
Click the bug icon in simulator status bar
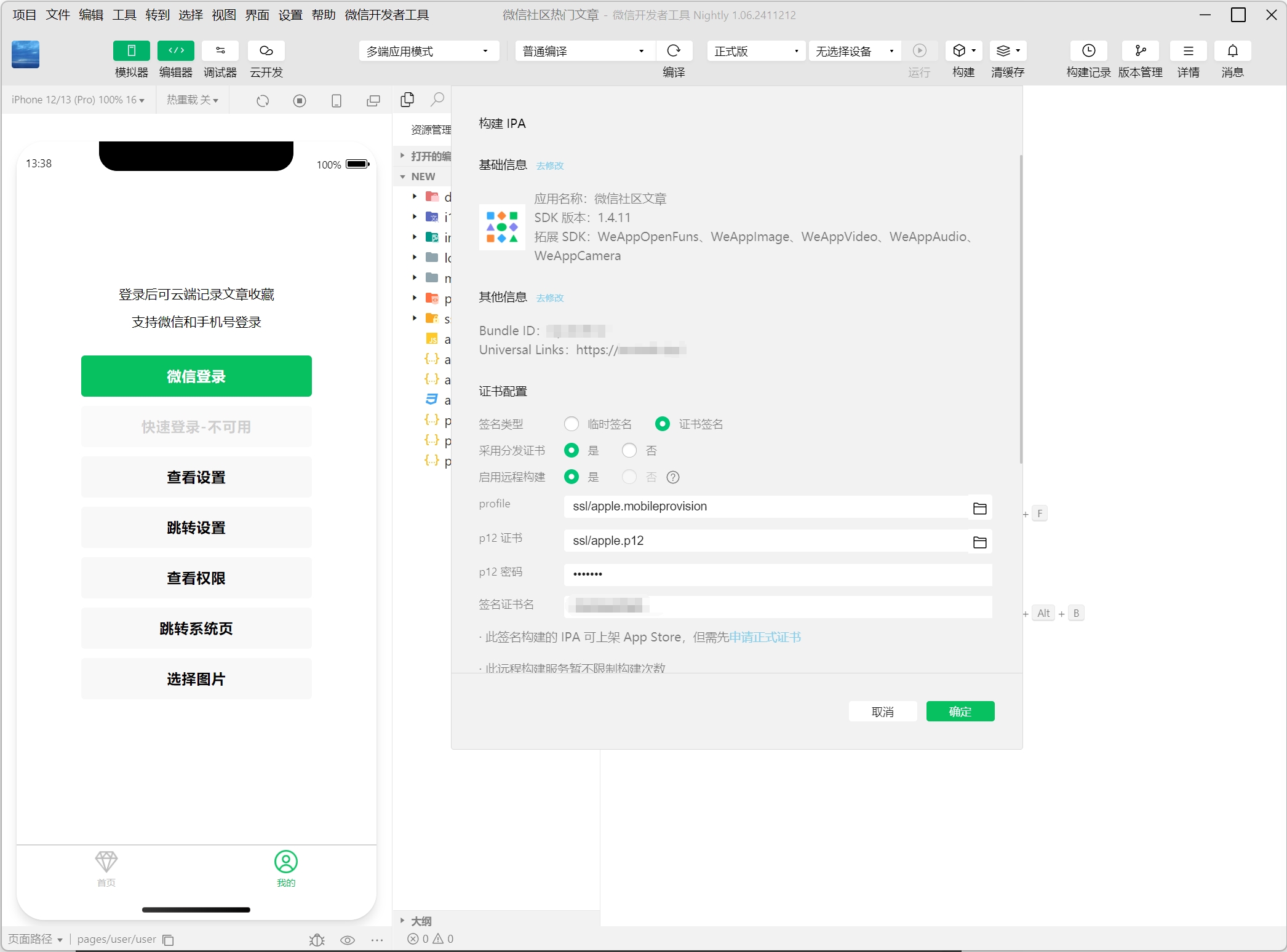pos(317,940)
